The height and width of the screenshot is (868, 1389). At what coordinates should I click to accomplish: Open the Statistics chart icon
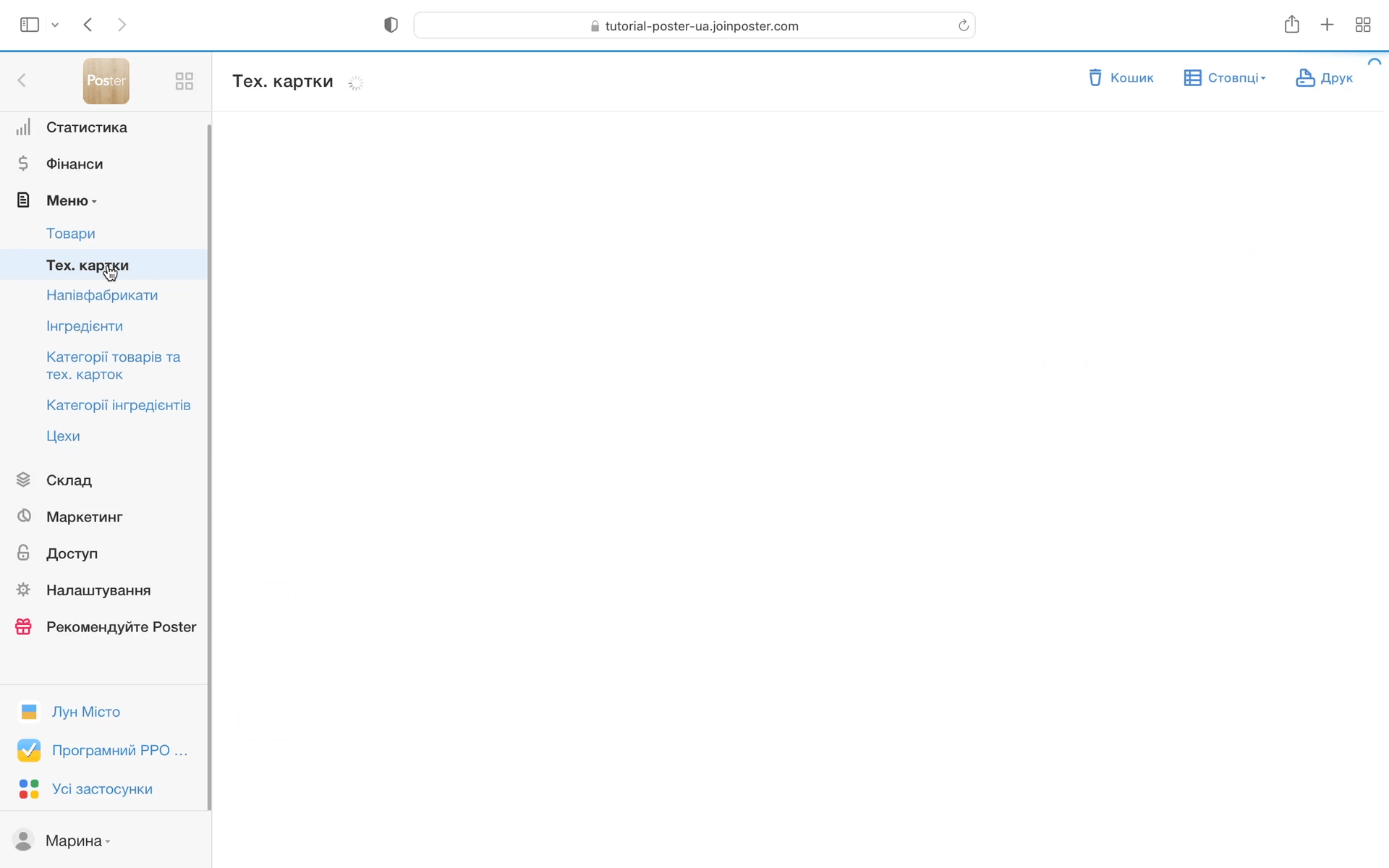point(23,127)
